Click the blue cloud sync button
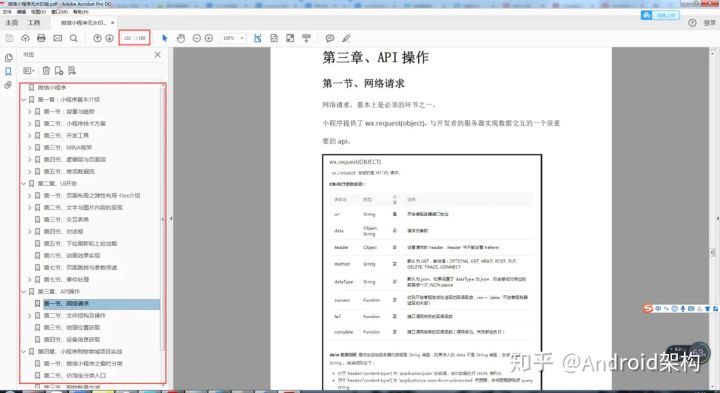 click(659, 15)
